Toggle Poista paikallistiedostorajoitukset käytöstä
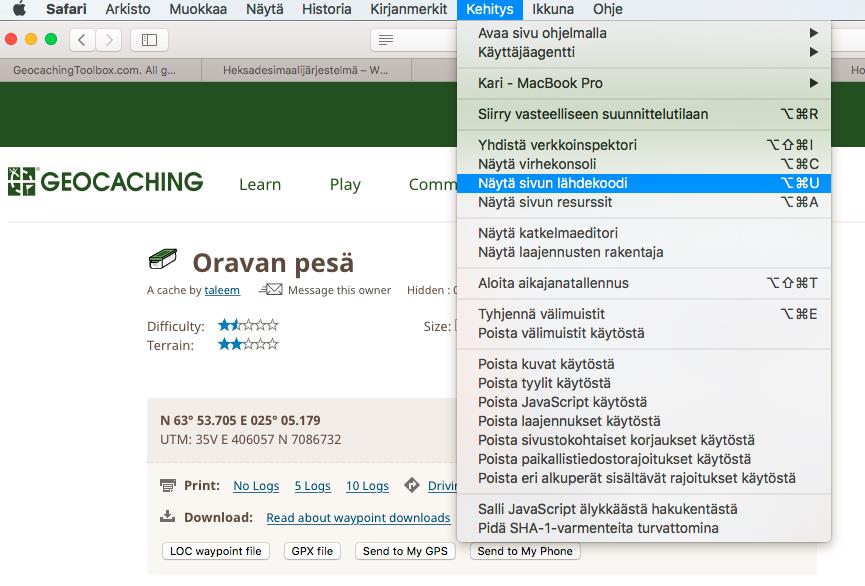 [x=644, y=459]
